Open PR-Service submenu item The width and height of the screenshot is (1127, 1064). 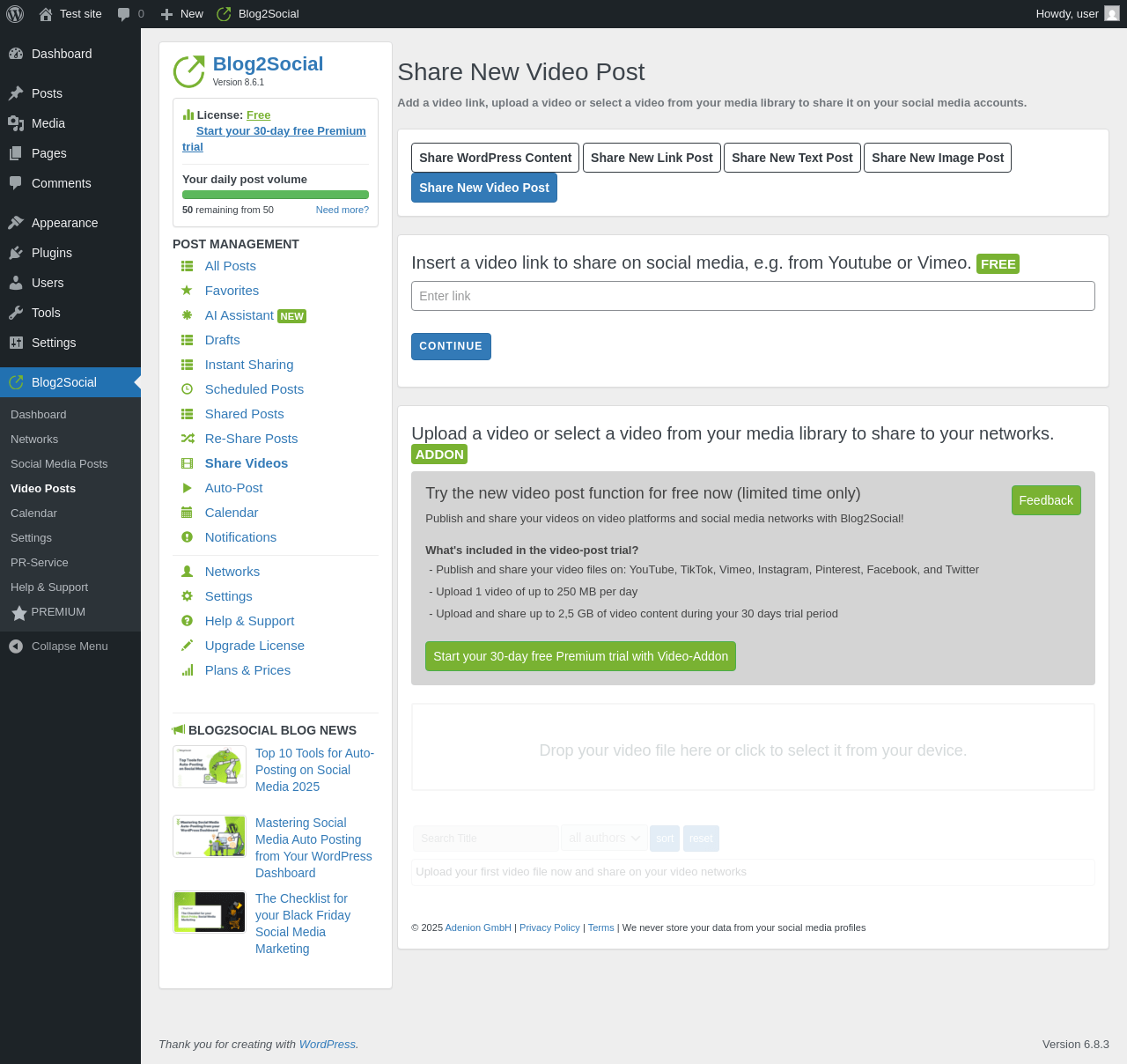click(40, 563)
